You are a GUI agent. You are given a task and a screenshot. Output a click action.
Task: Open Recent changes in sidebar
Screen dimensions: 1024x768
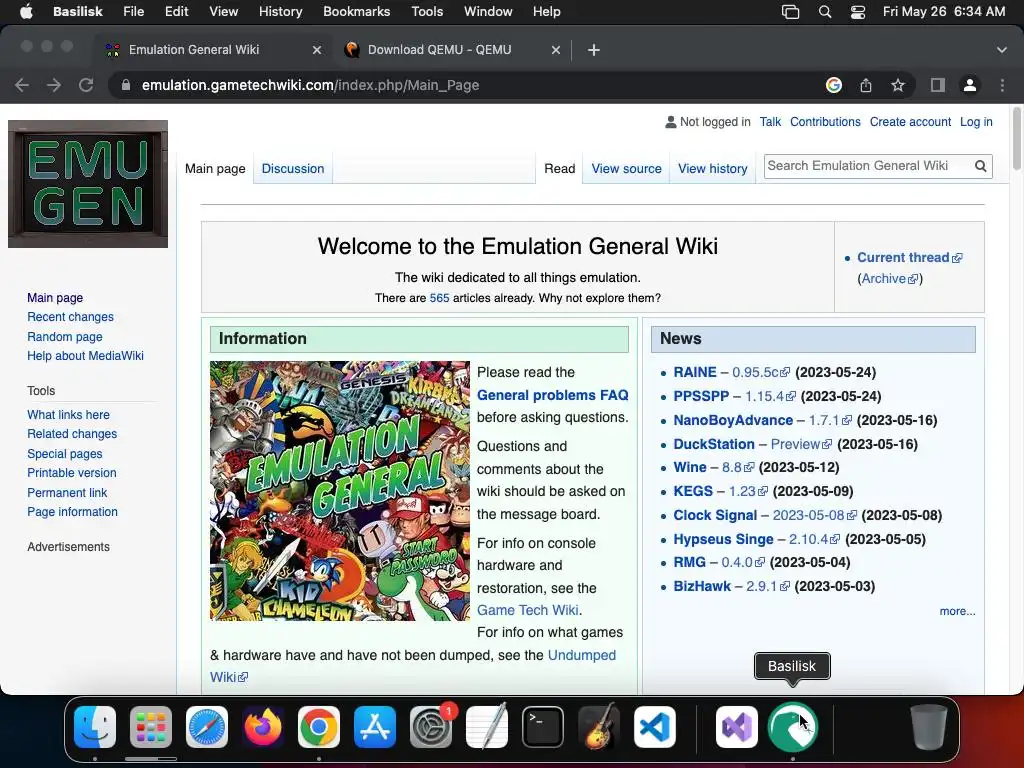[x=71, y=317]
